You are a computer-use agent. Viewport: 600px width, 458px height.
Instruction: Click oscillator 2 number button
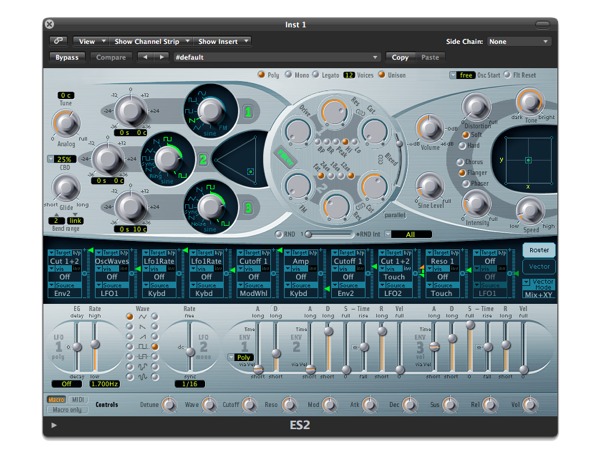(x=203, y=159)
